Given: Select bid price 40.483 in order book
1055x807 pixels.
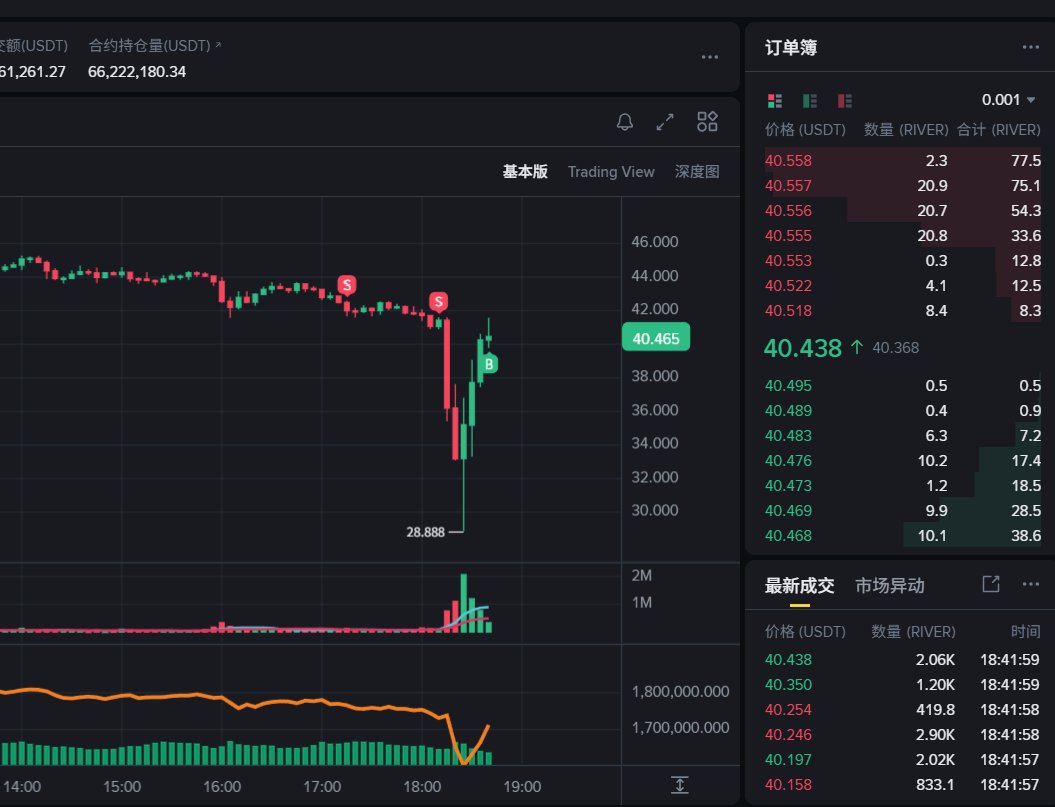Looking at the screenshot, I should point(789,435).
